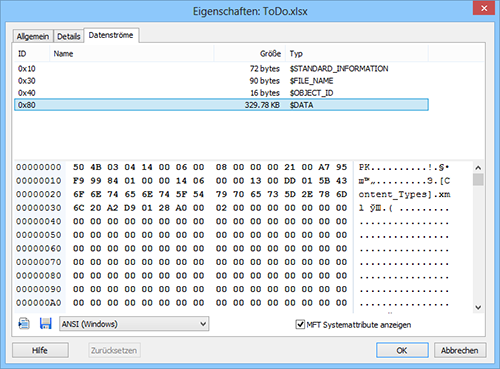Select the 0x10 $STANDARD_INFORMATION row
This screenshot has height=369, width=500.
pos(221,69)
